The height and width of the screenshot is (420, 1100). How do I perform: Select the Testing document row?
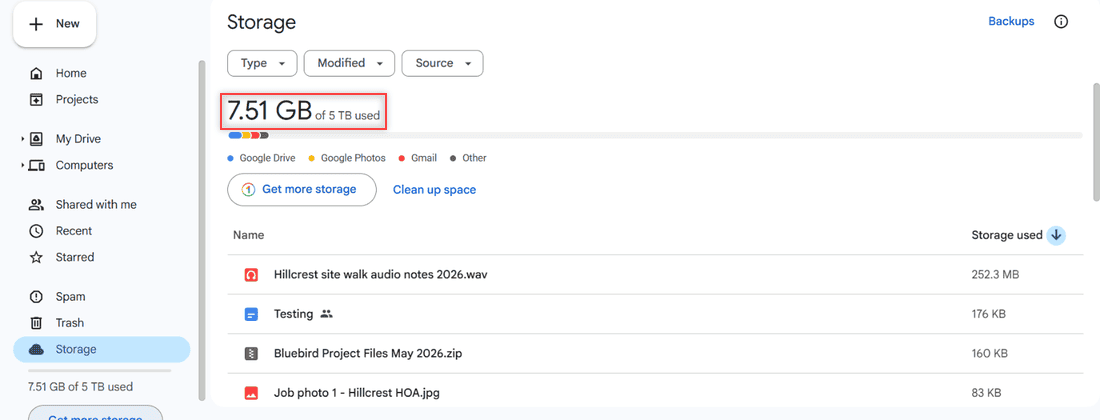(x=655, y=314)
